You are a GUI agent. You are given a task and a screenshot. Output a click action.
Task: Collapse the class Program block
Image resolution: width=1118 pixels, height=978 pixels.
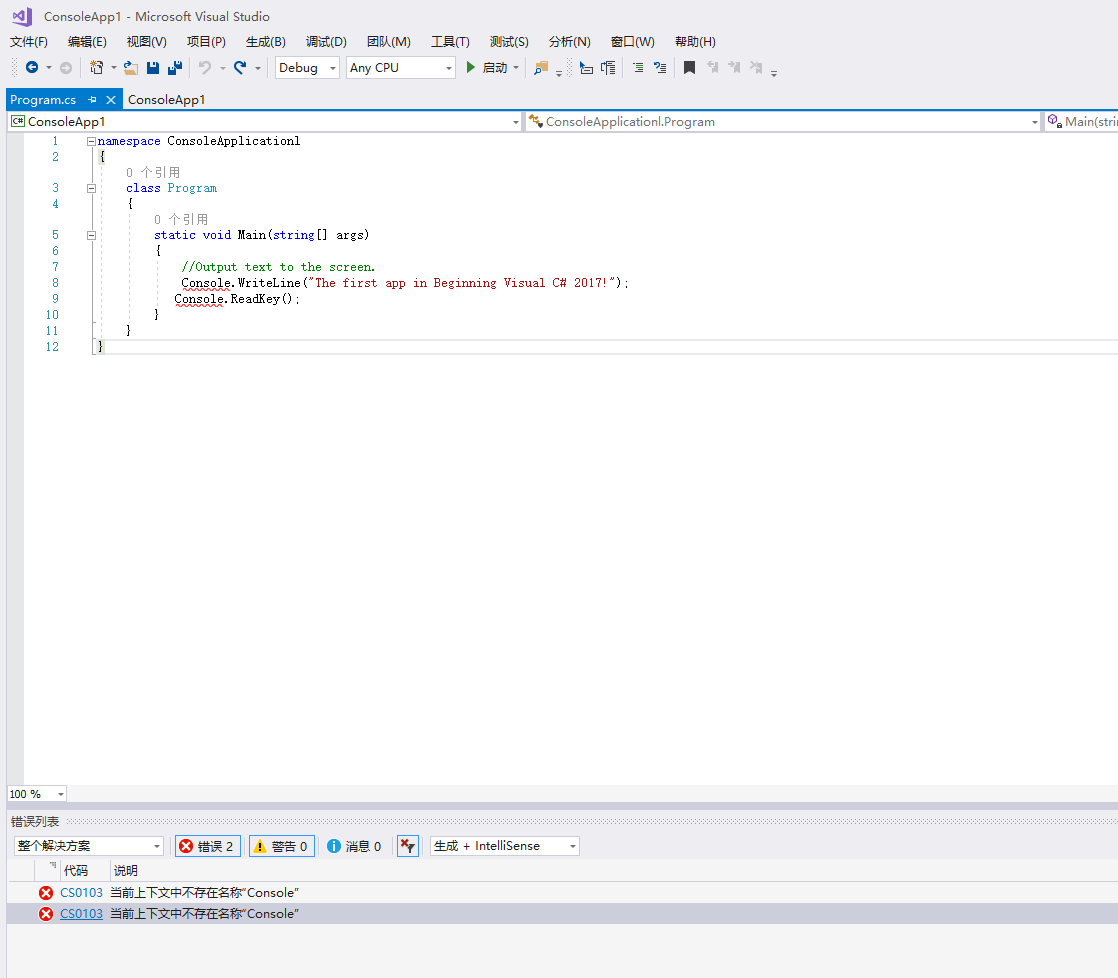91,188
